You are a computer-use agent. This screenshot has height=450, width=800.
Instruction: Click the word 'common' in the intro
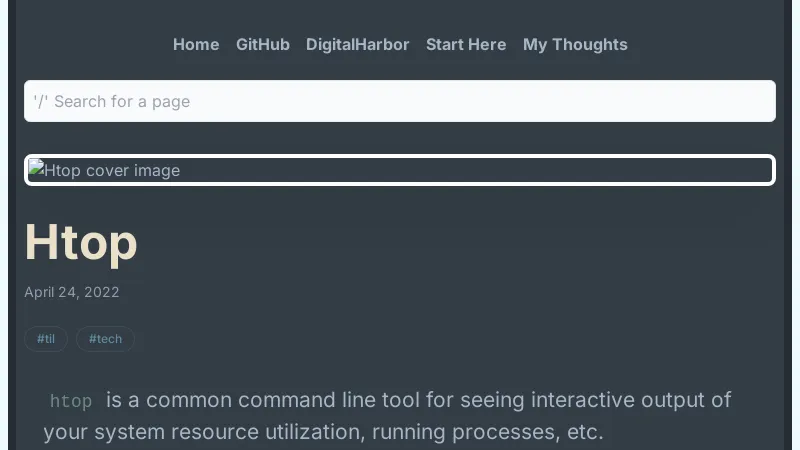(188, 400)
